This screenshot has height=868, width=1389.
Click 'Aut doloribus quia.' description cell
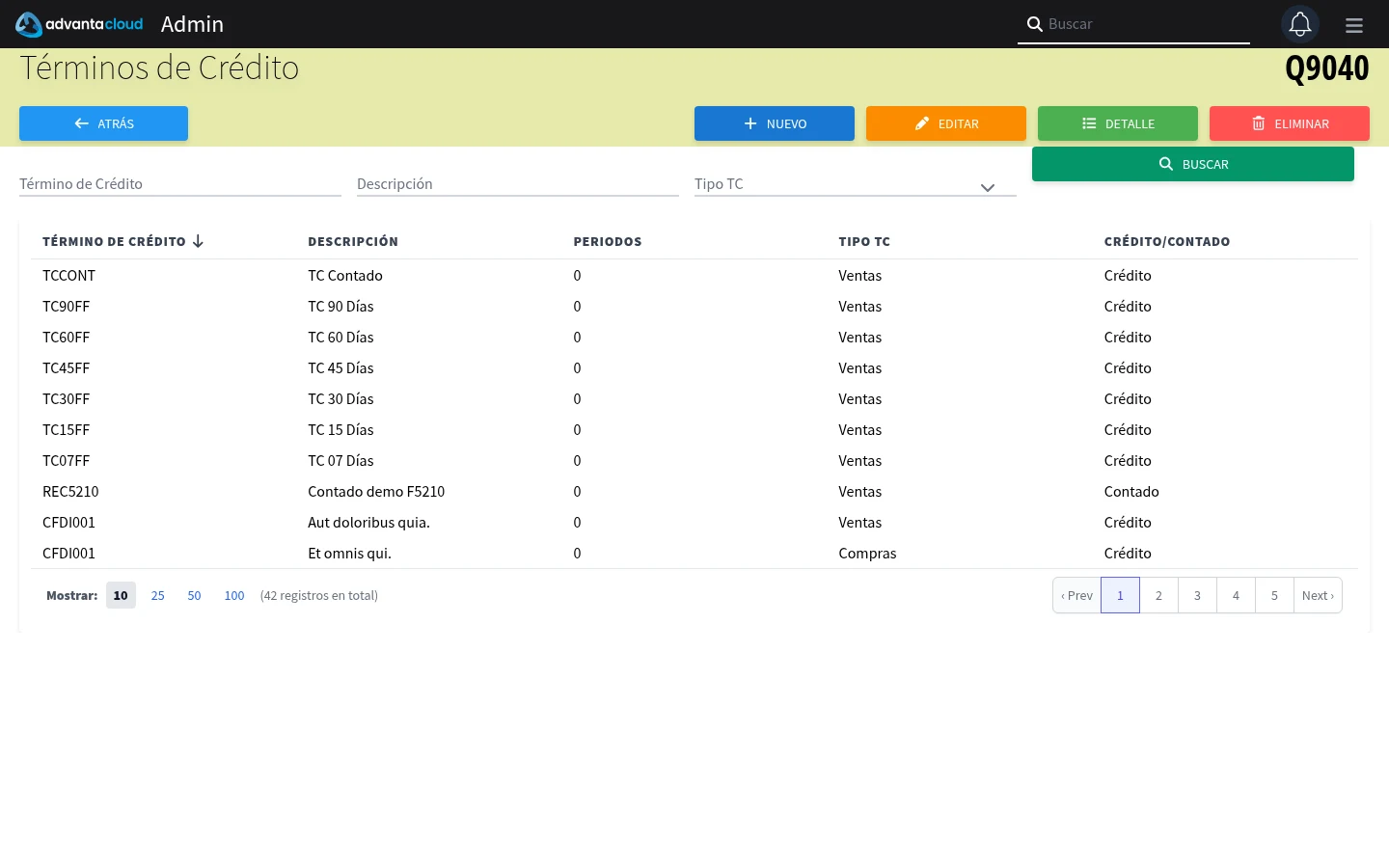coord(368,522)
